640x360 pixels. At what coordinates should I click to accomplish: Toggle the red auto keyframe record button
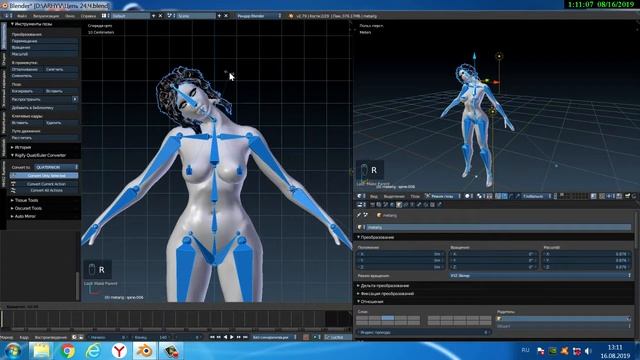(x=306, y=338)
